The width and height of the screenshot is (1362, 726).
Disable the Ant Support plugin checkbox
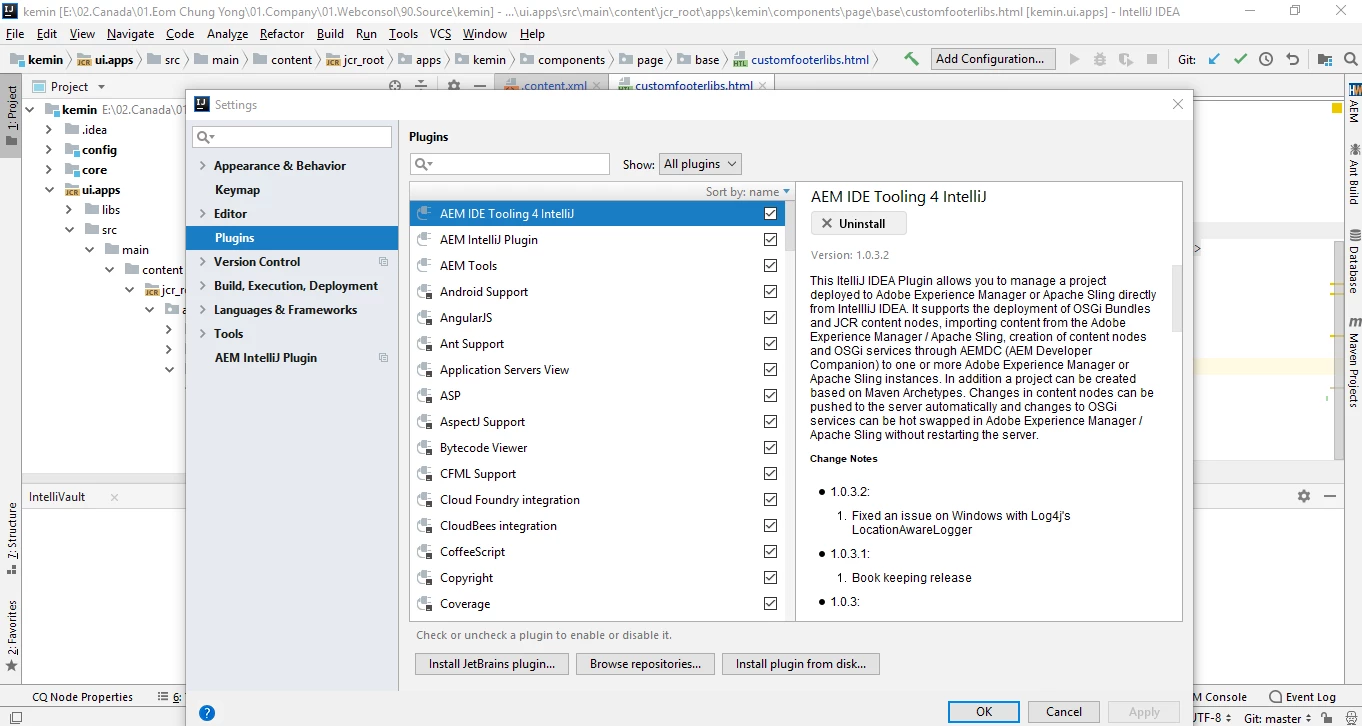(x=770, y=344)
